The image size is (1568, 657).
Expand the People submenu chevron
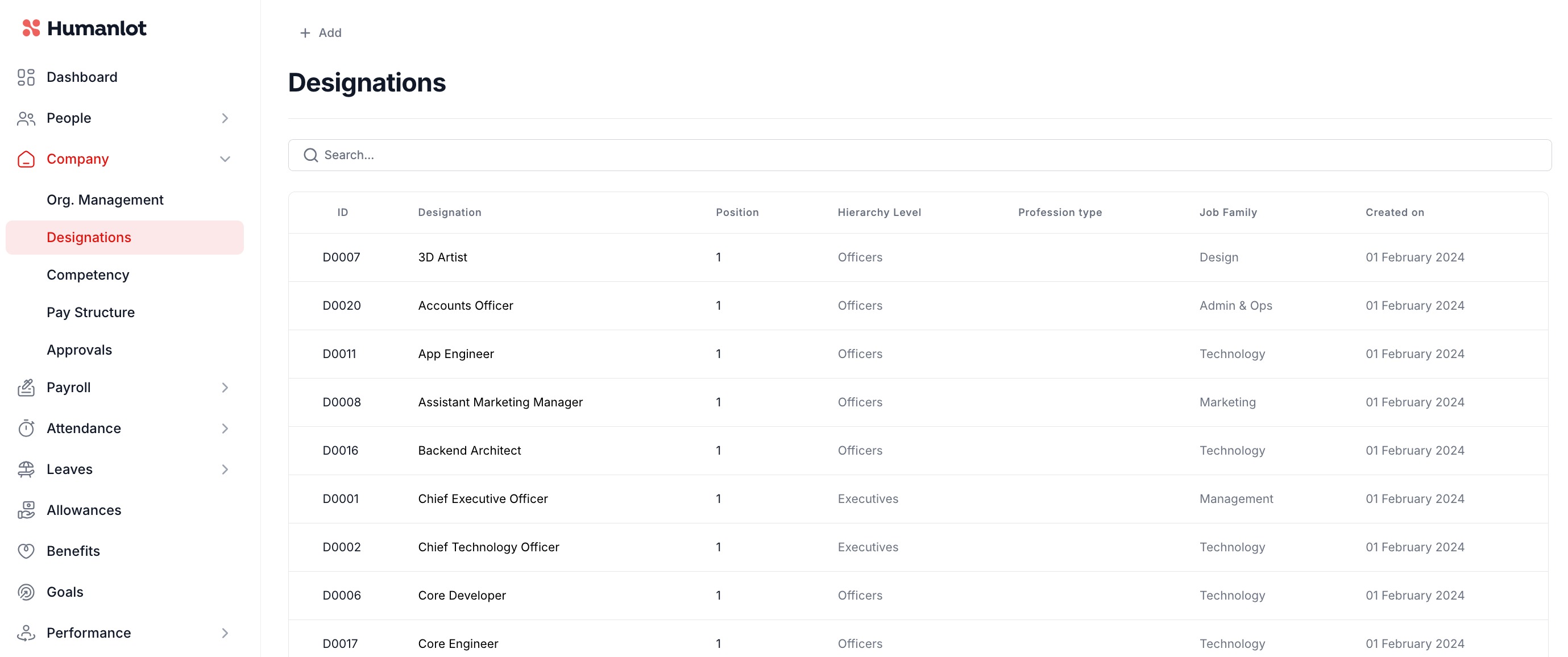pyautogui.click(x=225, y=118)
